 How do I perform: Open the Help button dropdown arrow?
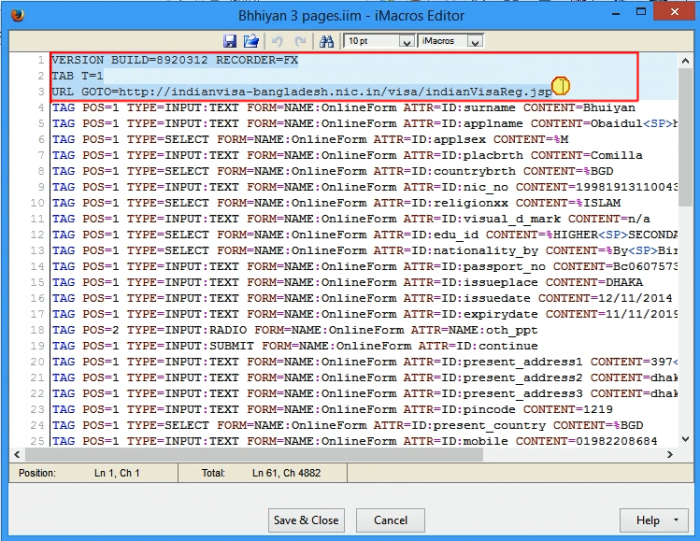676,520
